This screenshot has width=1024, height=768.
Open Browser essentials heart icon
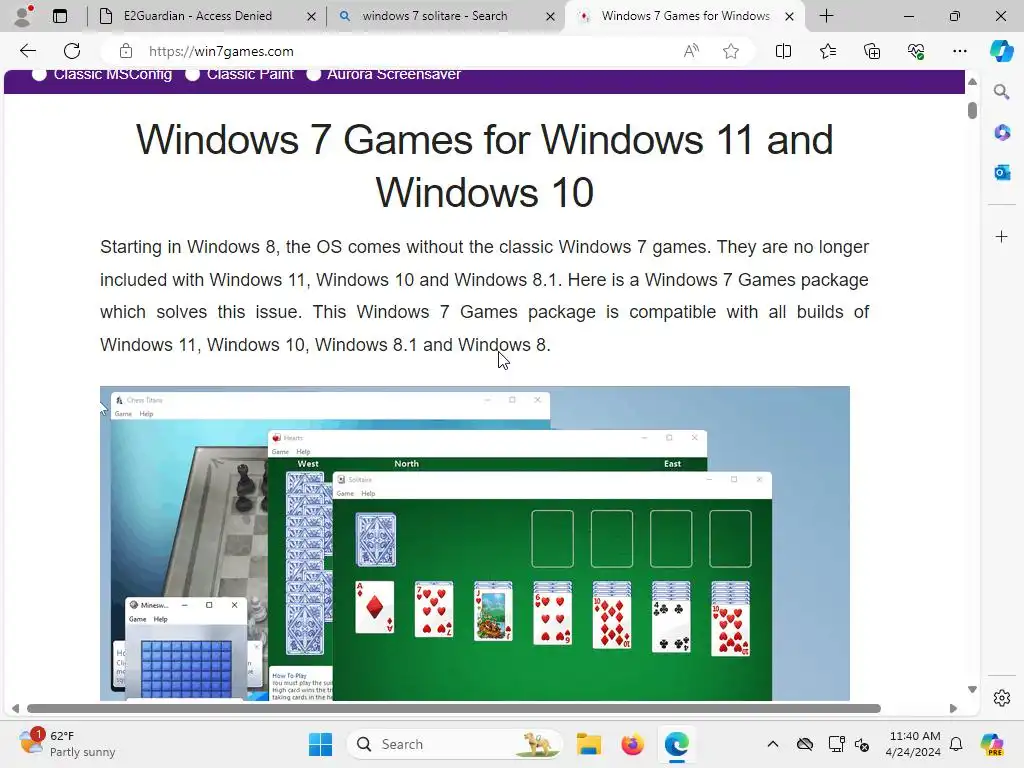tap(916, 51)
